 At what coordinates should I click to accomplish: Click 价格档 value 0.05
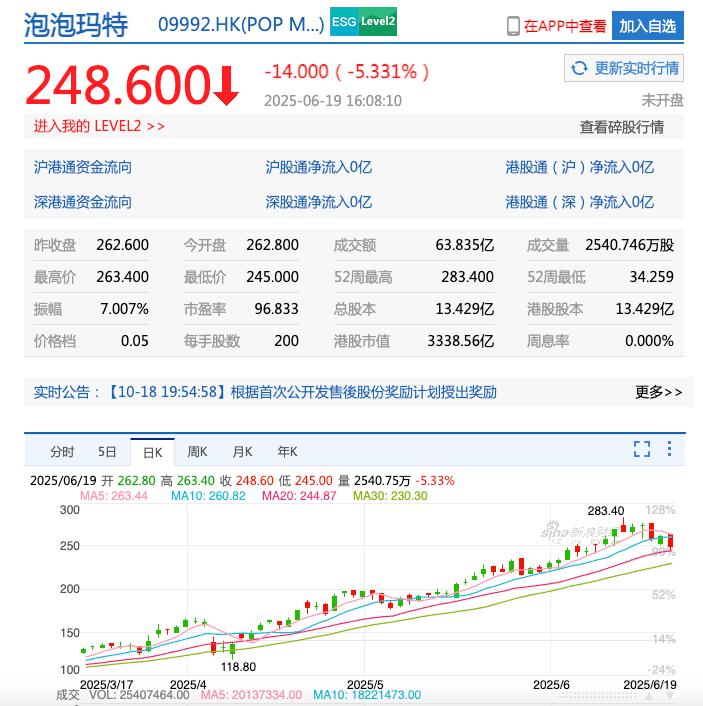click(x=135, y=341)
